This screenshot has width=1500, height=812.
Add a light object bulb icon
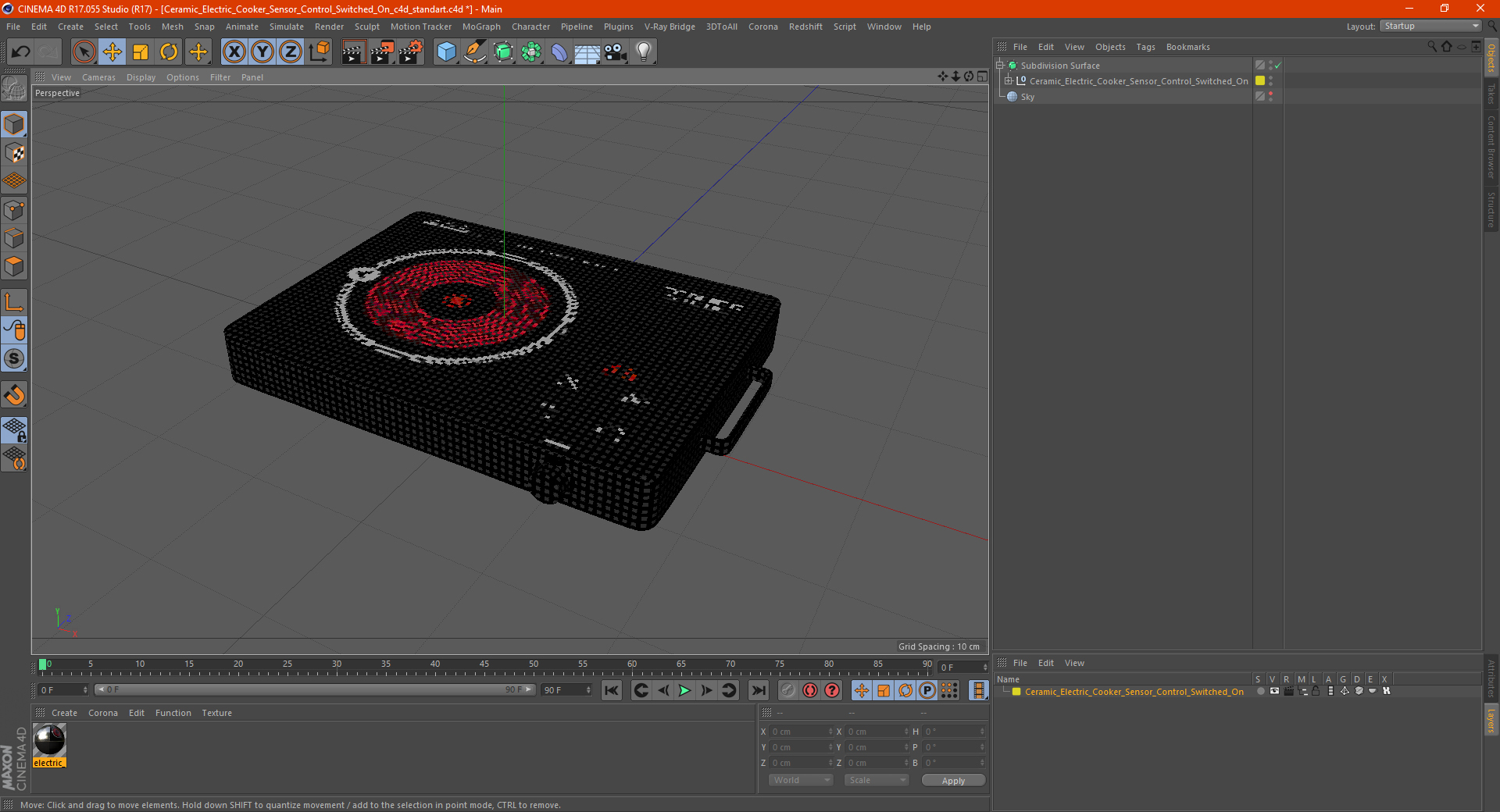[644, 52]
